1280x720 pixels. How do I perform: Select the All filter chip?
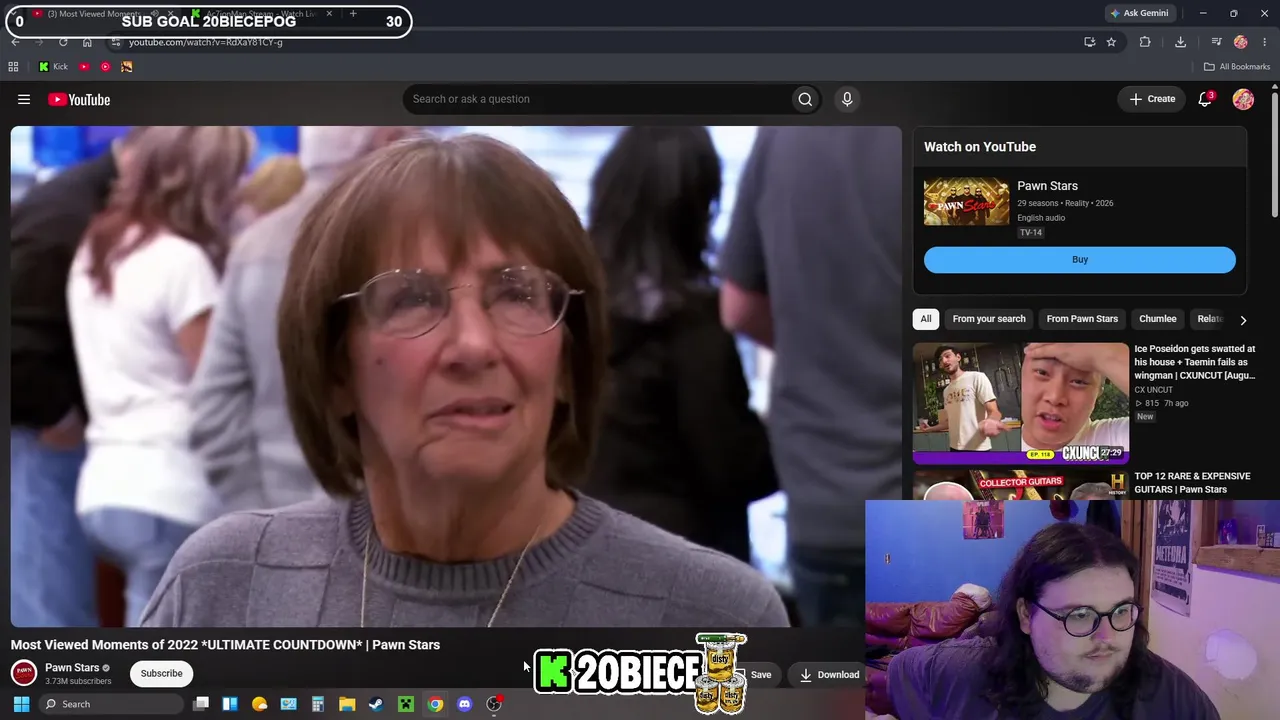tap(926, 319)
